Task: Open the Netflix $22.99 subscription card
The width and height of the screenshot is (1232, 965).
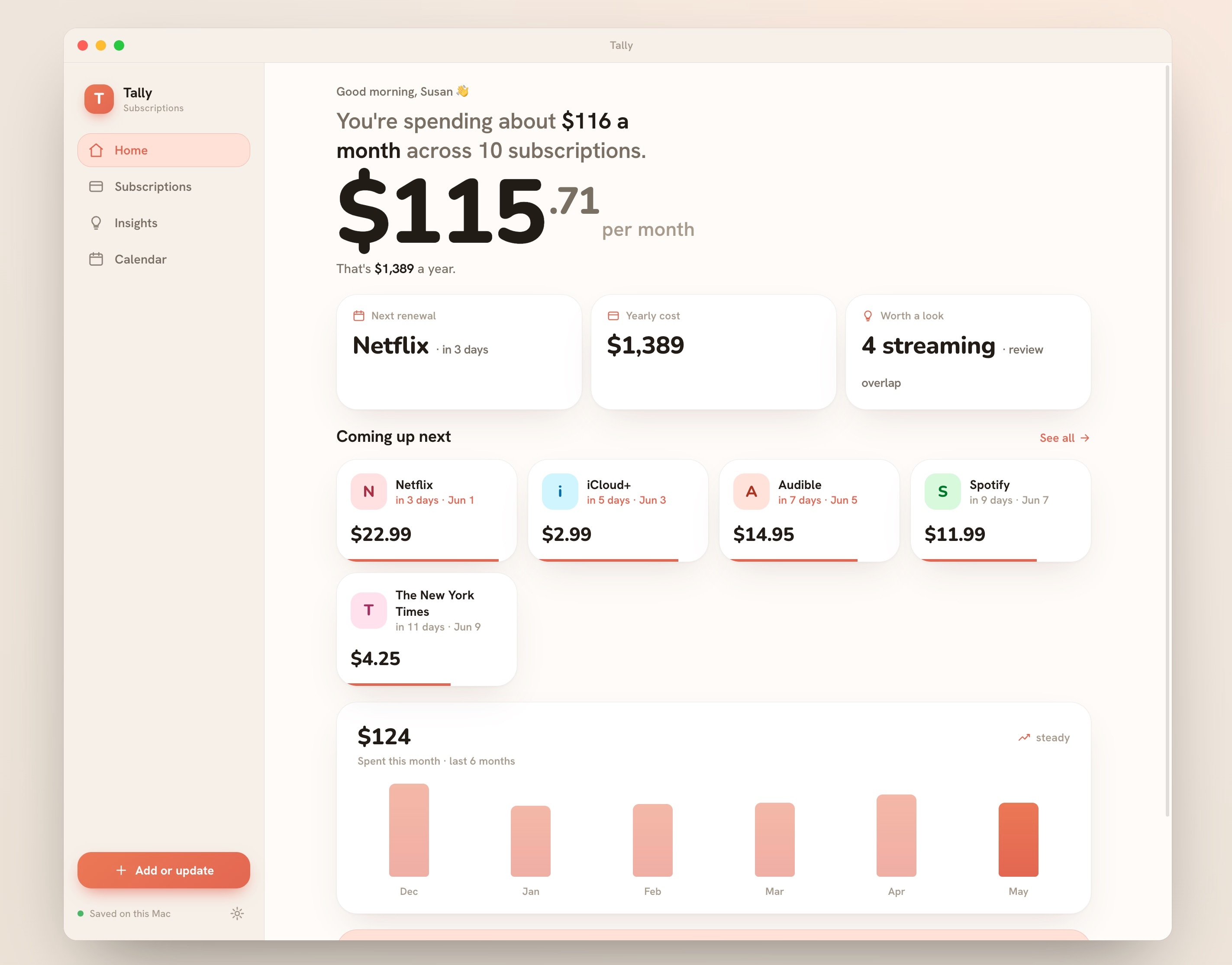Action: click(427, 511)
